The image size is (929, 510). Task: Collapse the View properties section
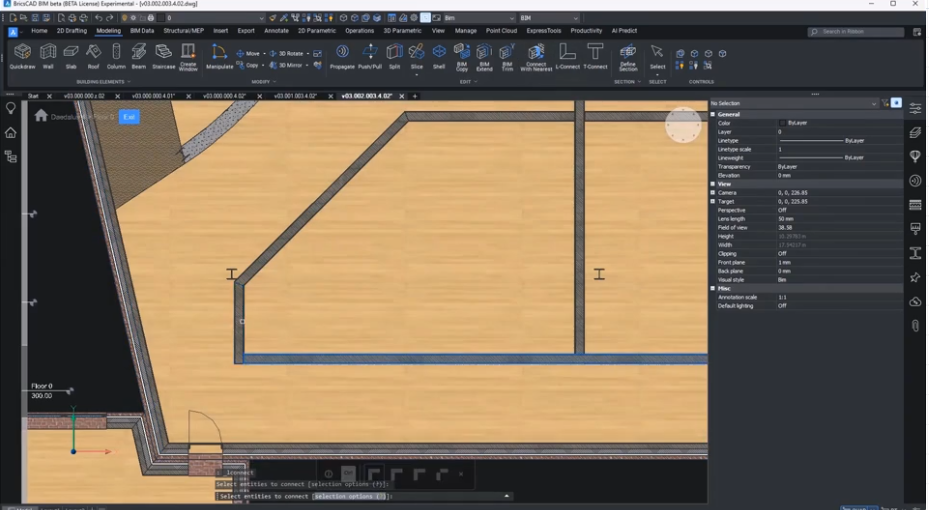tap(713, 184)
